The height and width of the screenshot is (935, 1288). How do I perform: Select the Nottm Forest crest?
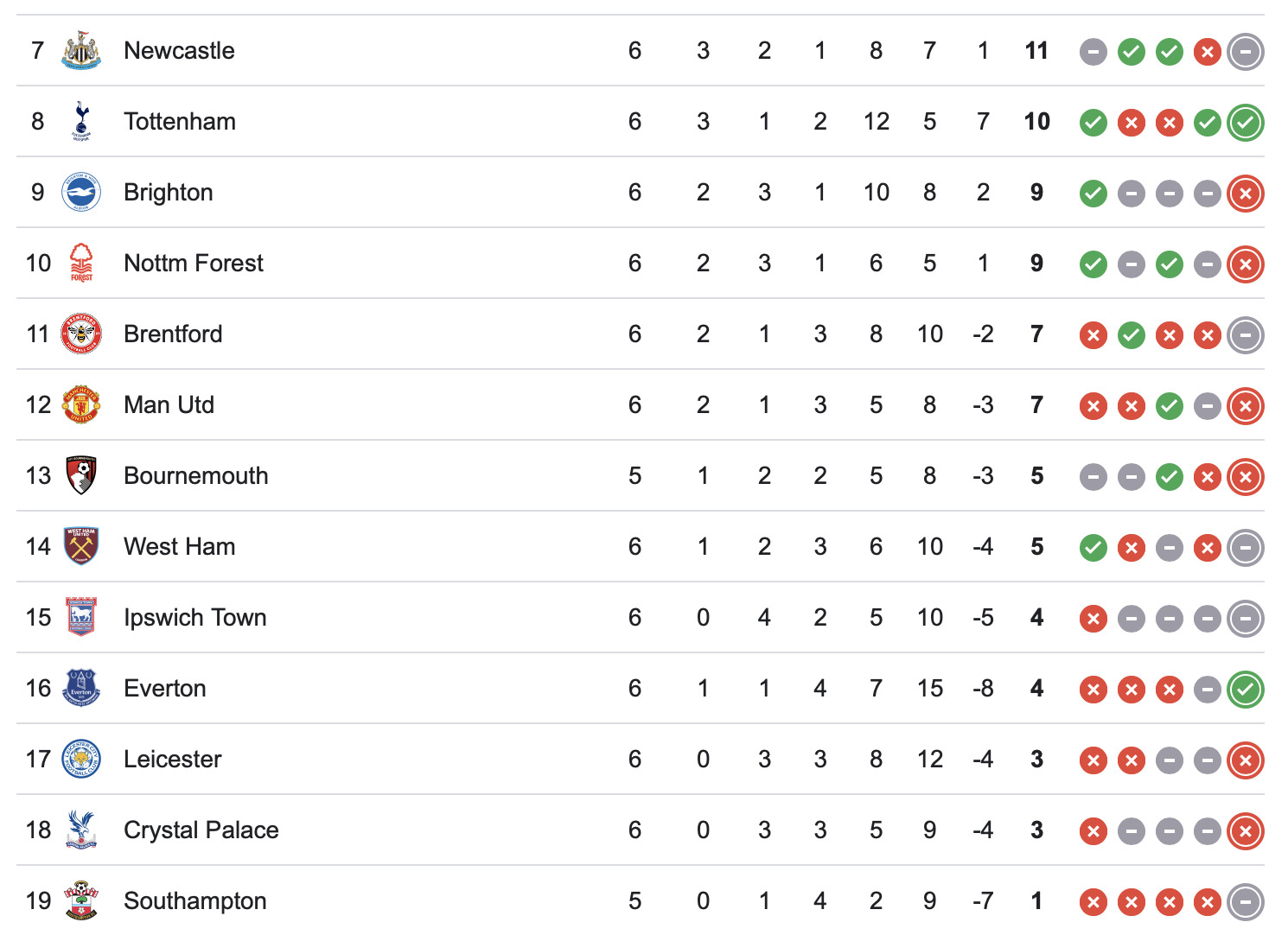point(81,264)
